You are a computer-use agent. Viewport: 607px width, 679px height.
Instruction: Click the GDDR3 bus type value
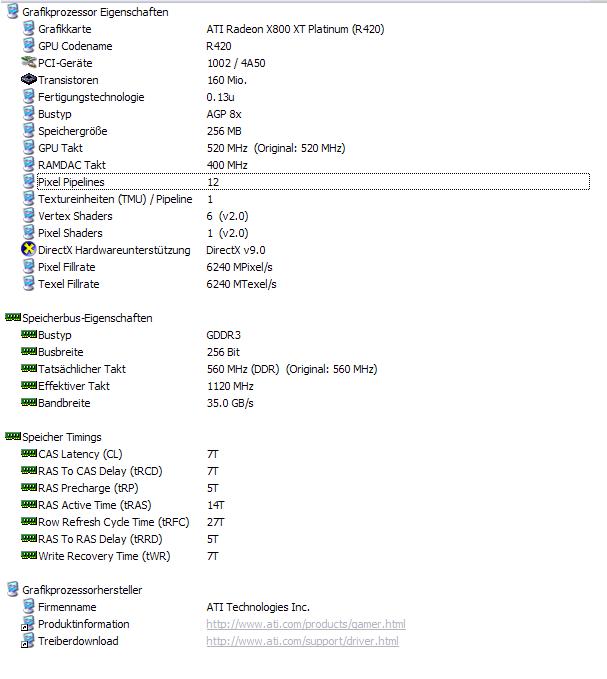coord(223,335)
